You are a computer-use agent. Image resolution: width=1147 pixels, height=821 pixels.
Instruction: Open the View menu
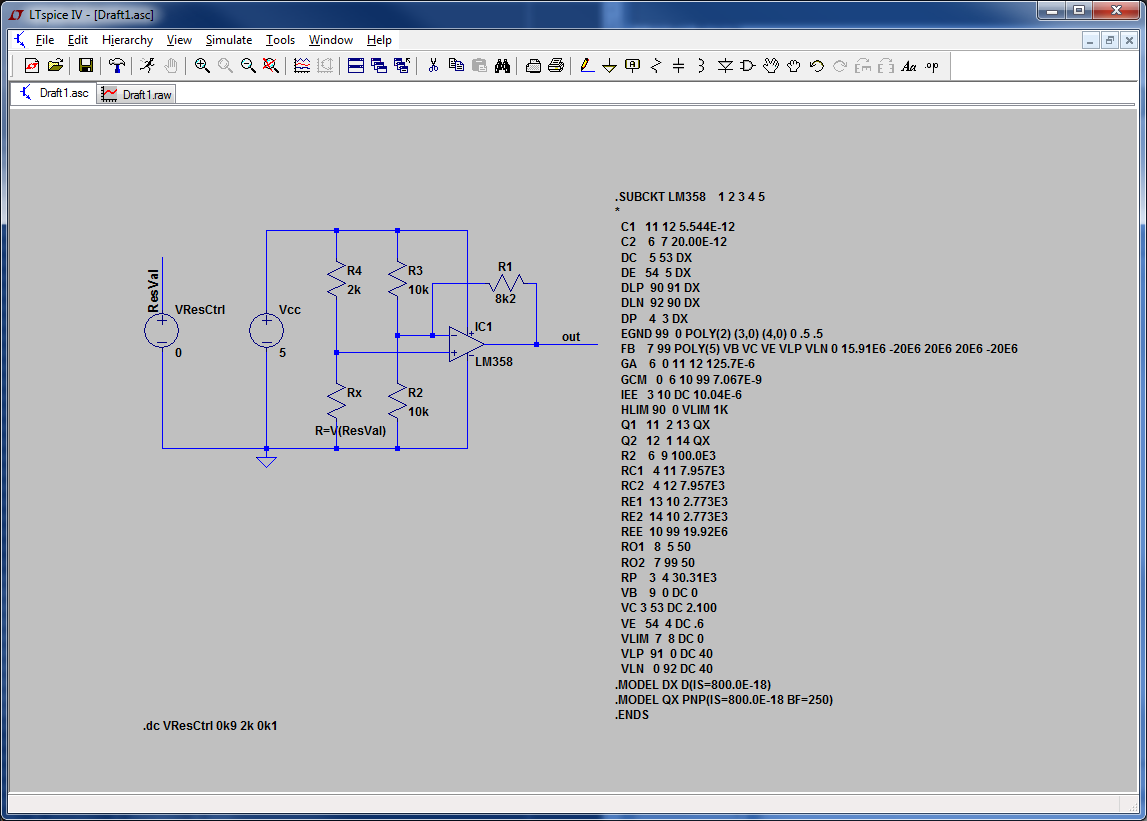[179, 40]
